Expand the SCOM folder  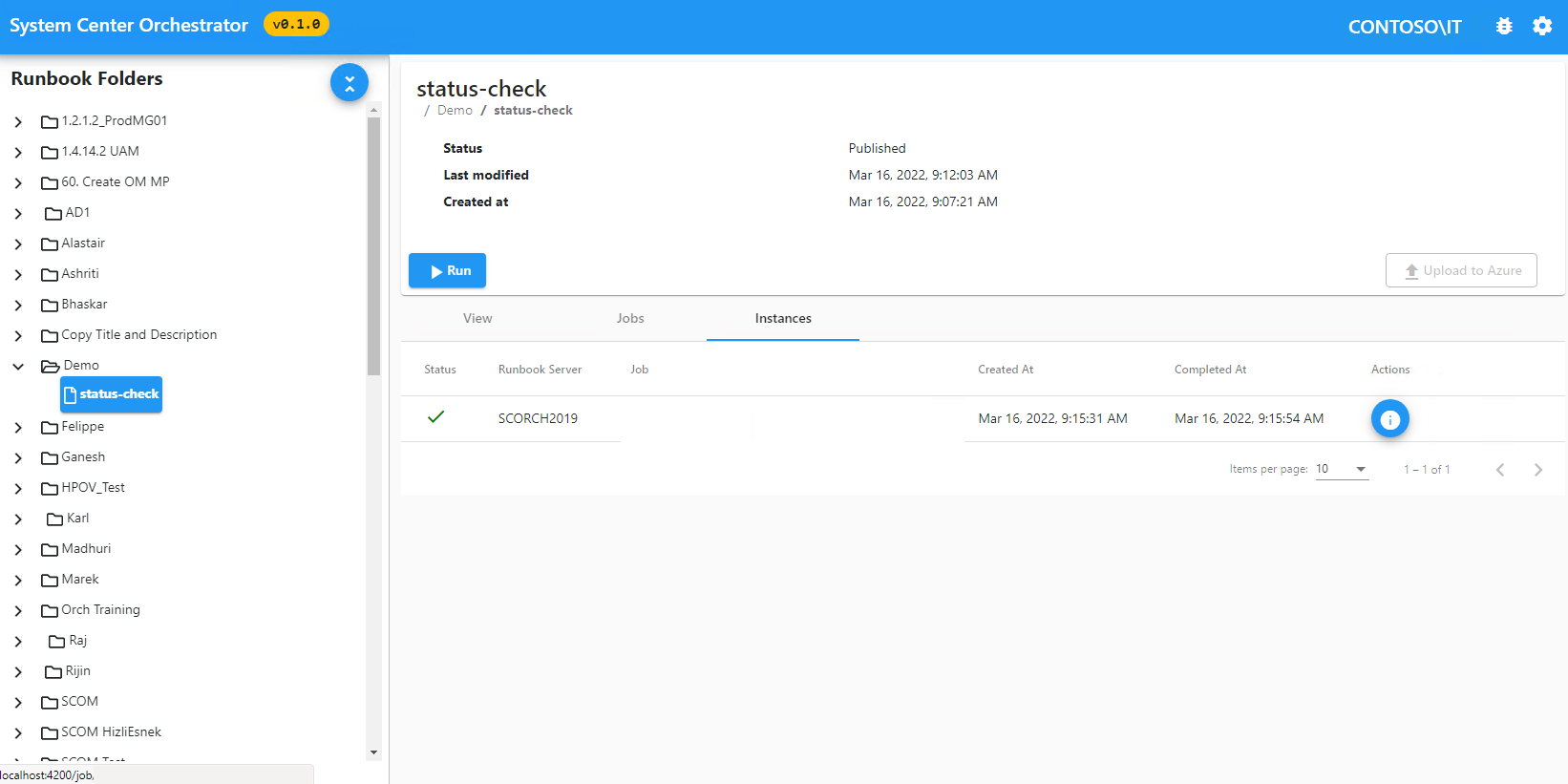pyautogui.click(x=18, y=702)
